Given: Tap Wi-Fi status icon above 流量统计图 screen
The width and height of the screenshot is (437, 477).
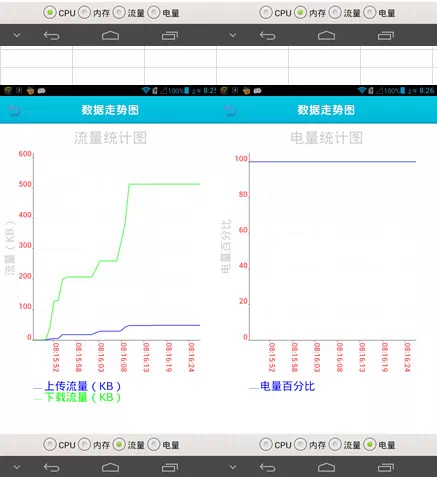Looking at the screenshot, I should pyautogui.click(x=146, y=90).
